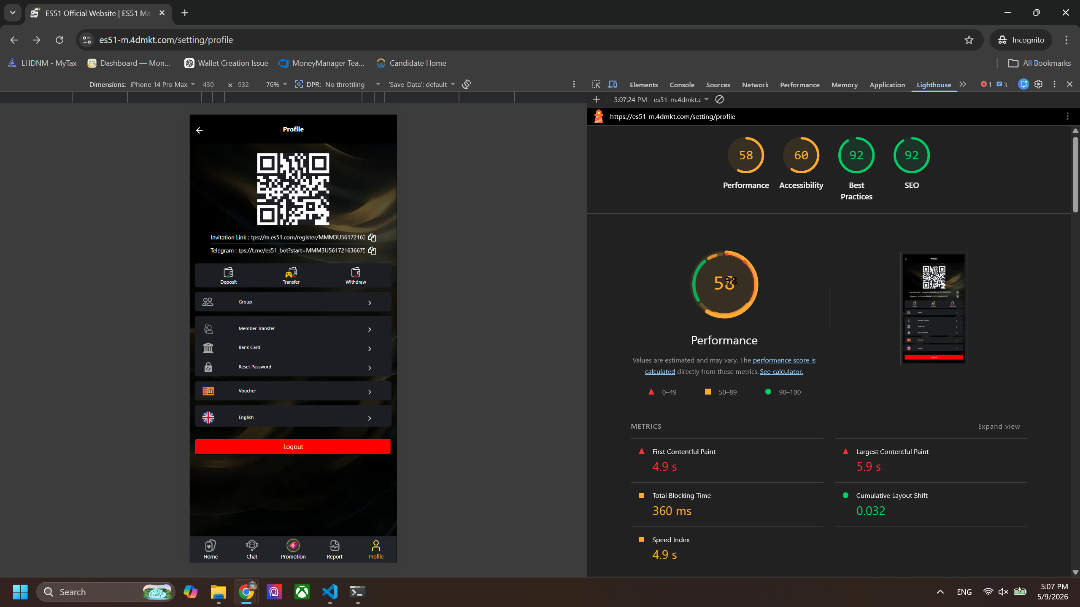The image size is (1080, 607).
Task: Open the Wallet Creation Issue bookmark
Action: point(226,63)
